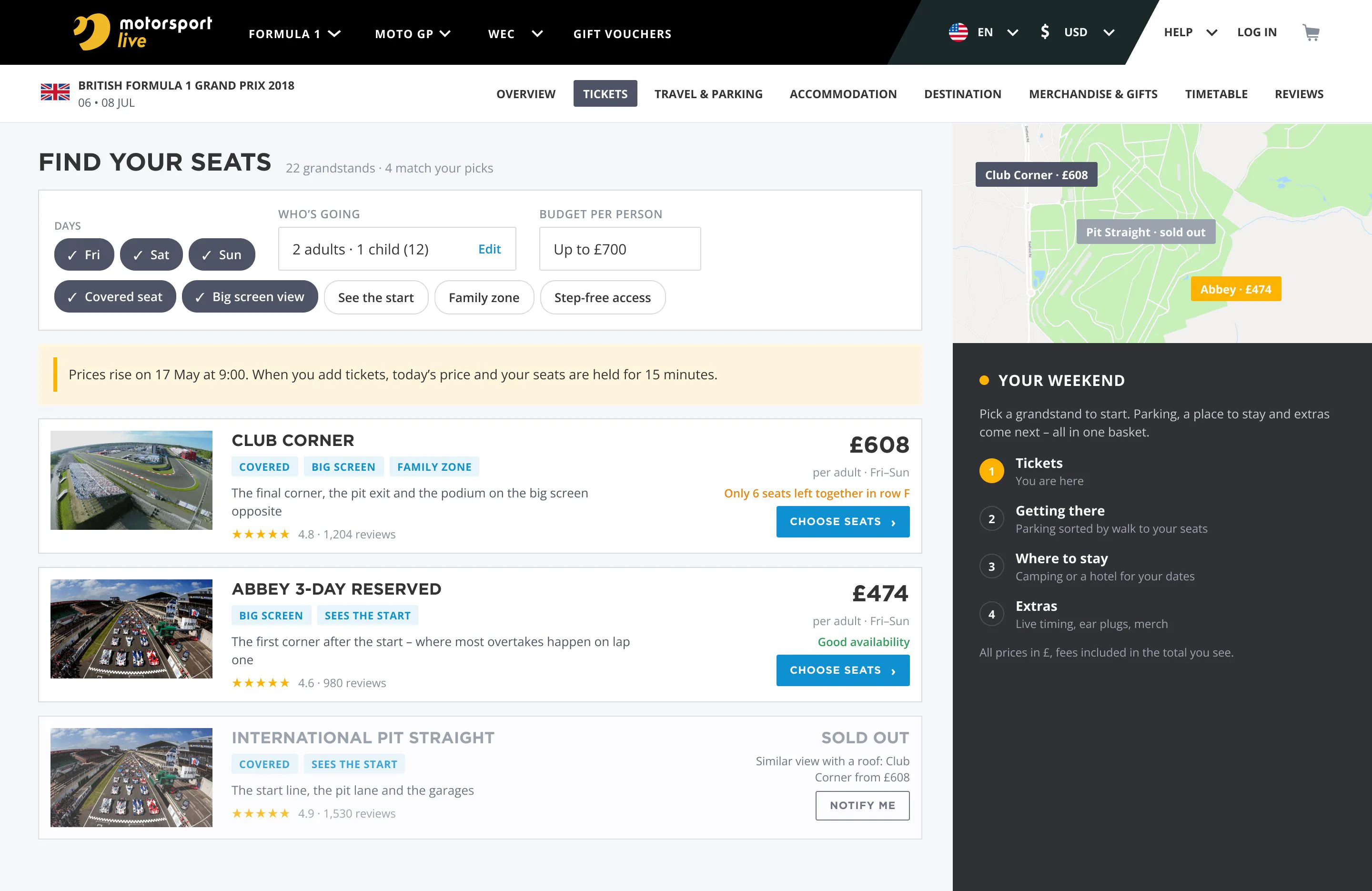Deselect the Big screen view filter
This screenshot has width=1372, height=891.
[250, 296]
